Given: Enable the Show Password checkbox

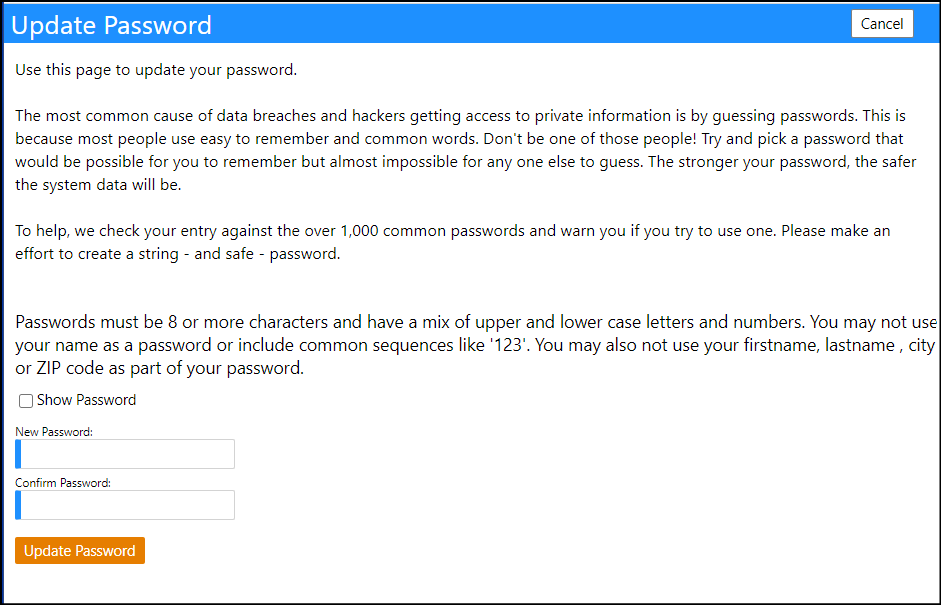Looking at the screenshot, I should click(x=26, y=401).
